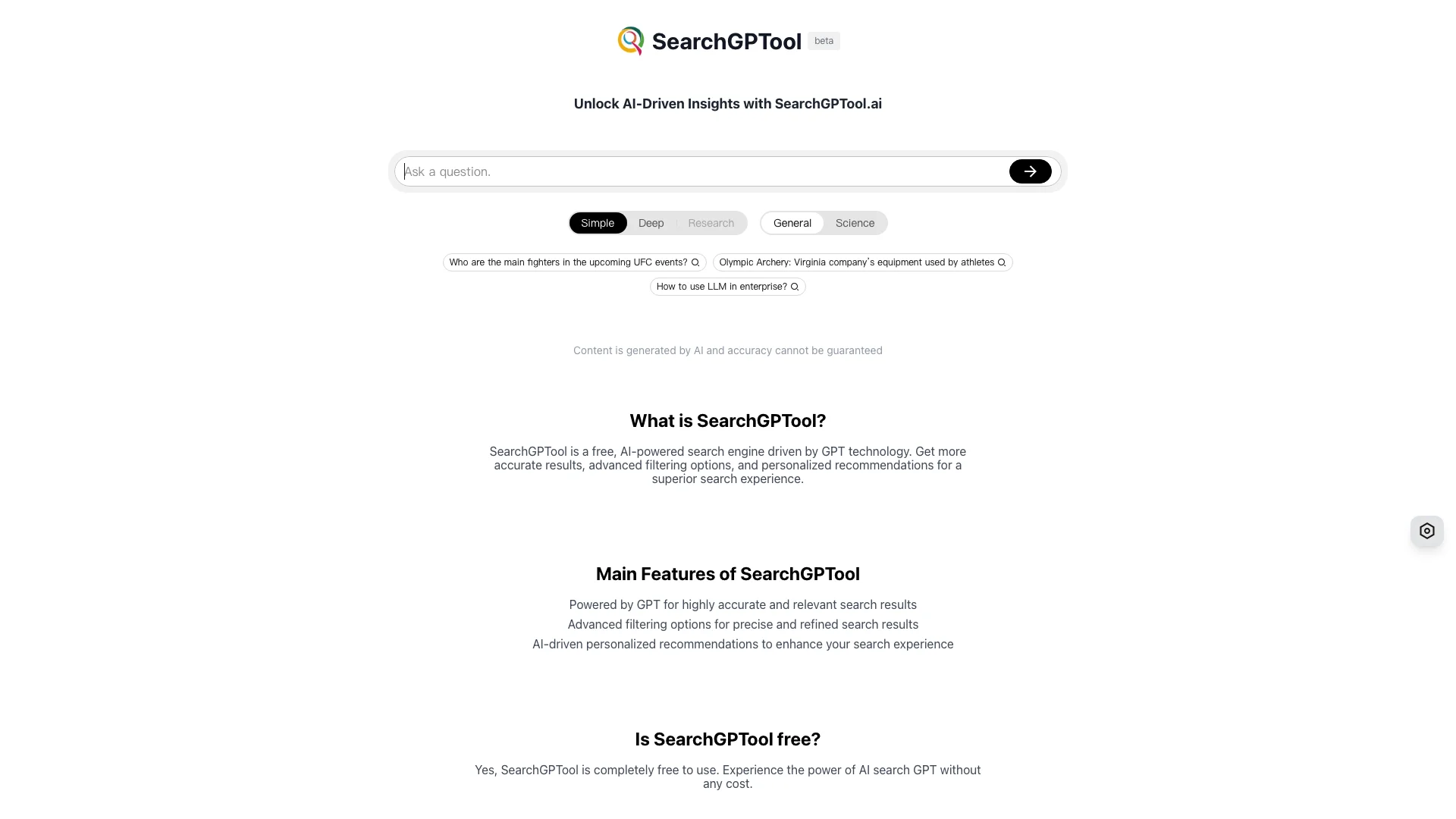Click the General filter option
1456x819 pixels.
[792, 223]
